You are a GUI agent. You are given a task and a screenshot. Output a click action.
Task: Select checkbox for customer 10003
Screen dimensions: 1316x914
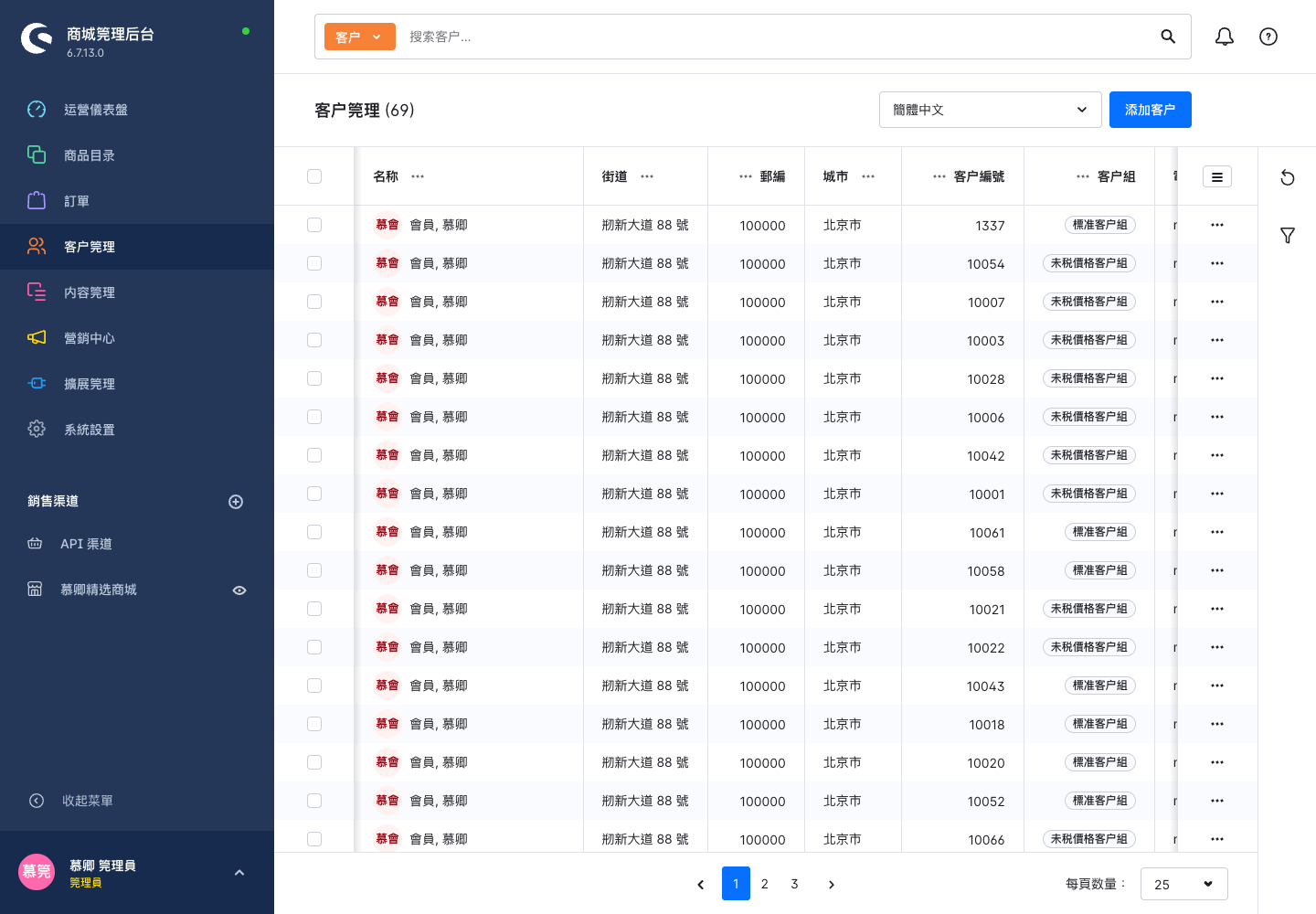tap(314, 340)
